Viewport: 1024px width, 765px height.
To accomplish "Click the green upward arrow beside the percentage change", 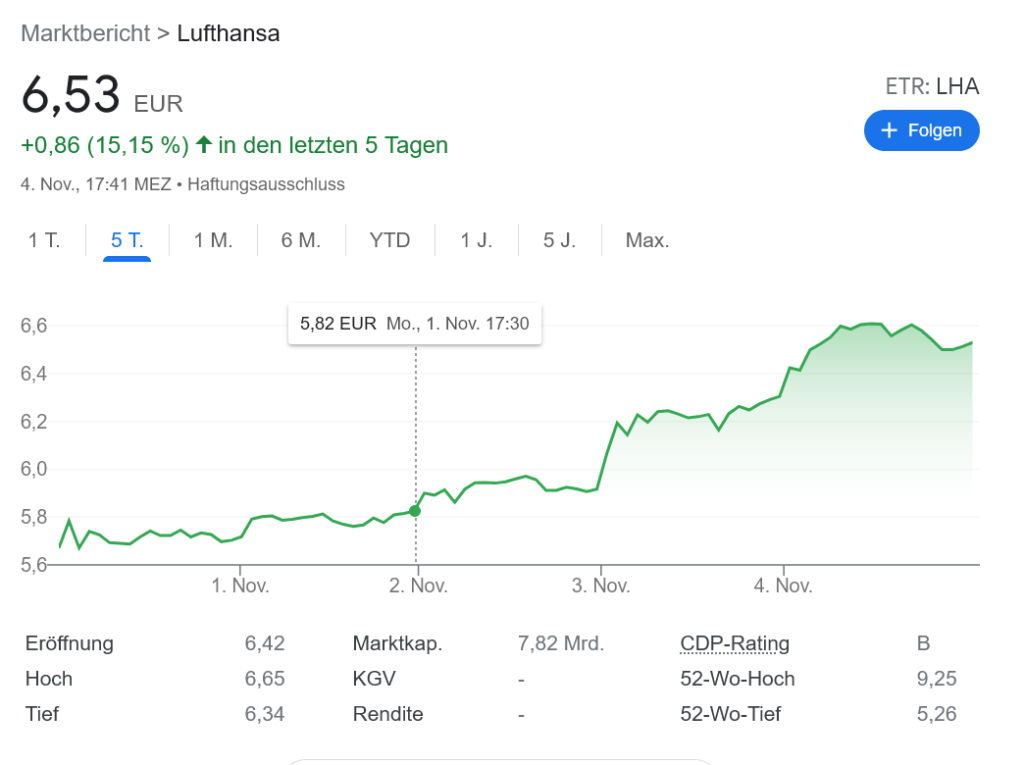I will 204,145.
